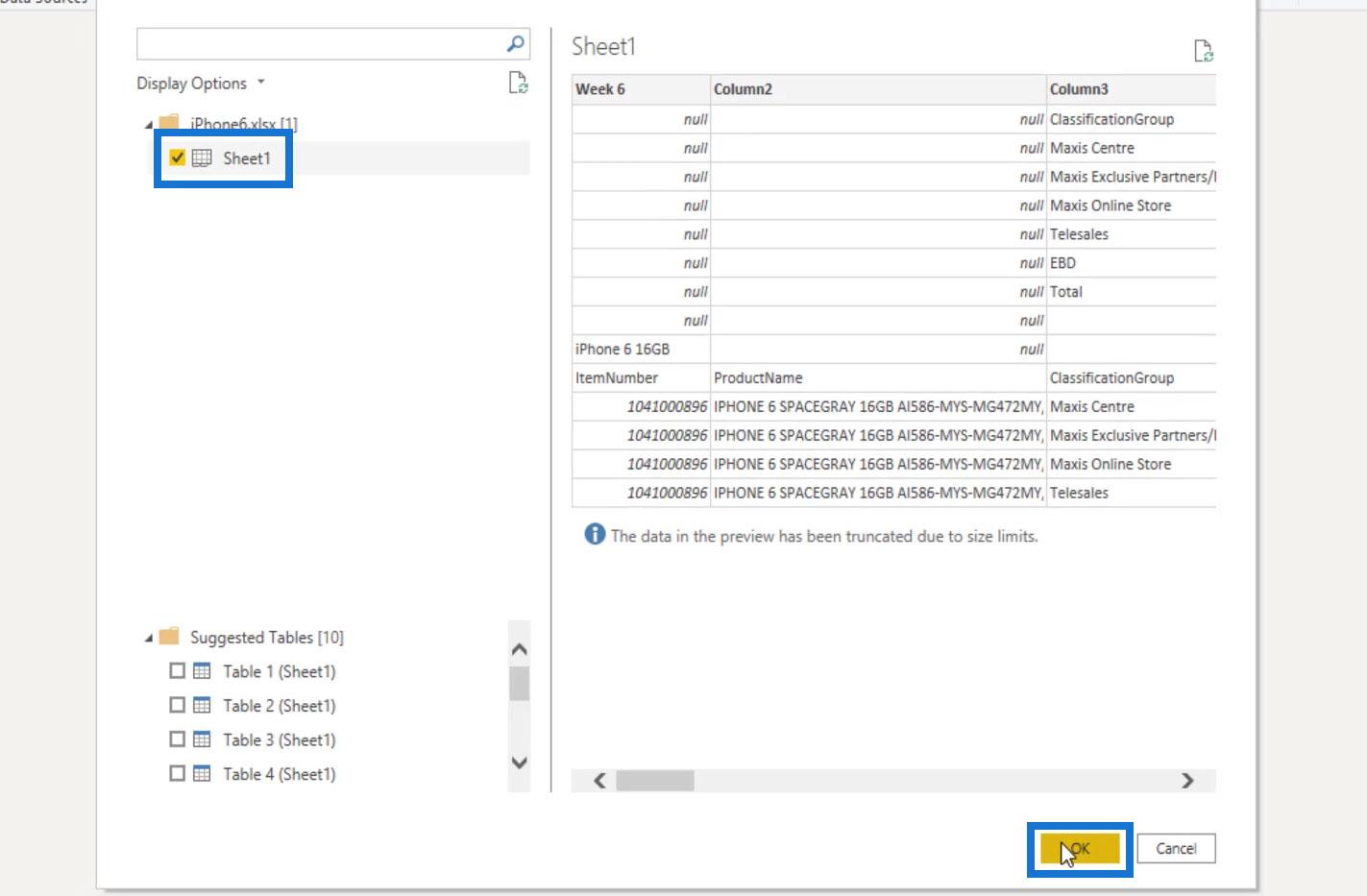The image size is (1367, 896).
Task: Click the Suggested Tables vertical scrollbar thumb
Action: point(519,683)
